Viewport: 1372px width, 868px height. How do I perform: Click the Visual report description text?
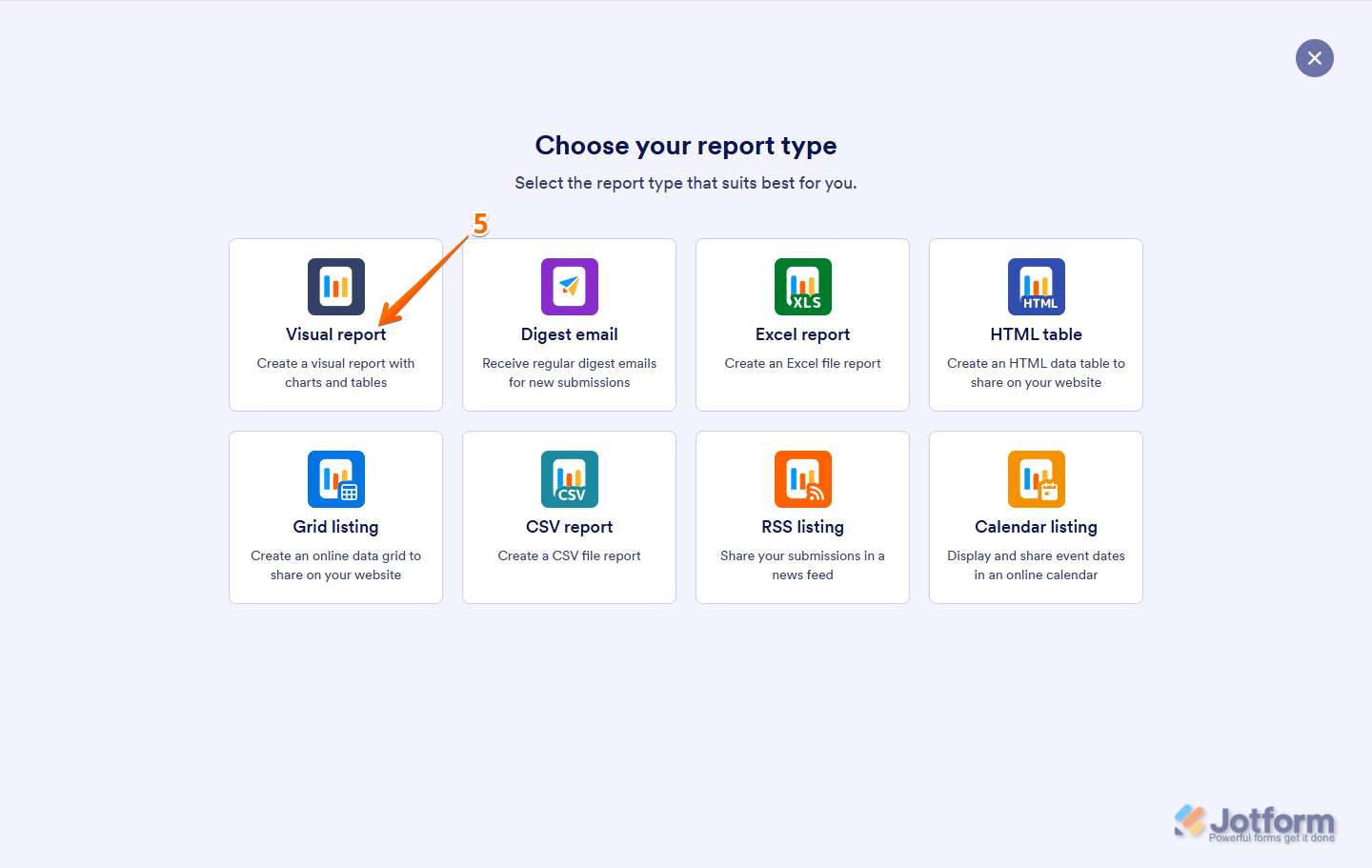[x=335, y=373]
